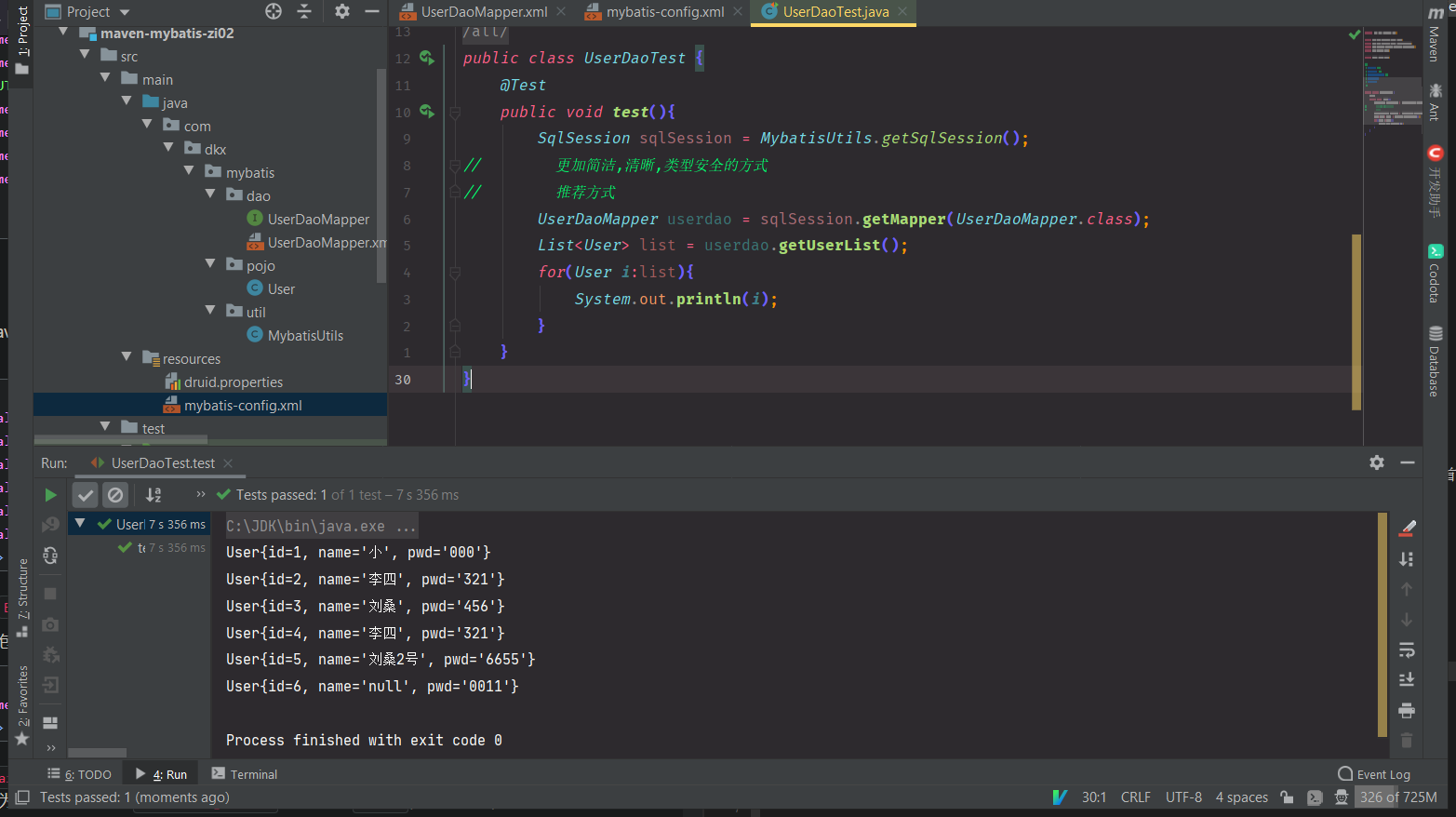
Task: Open Codota side panel
Action: click(1435, 274)
